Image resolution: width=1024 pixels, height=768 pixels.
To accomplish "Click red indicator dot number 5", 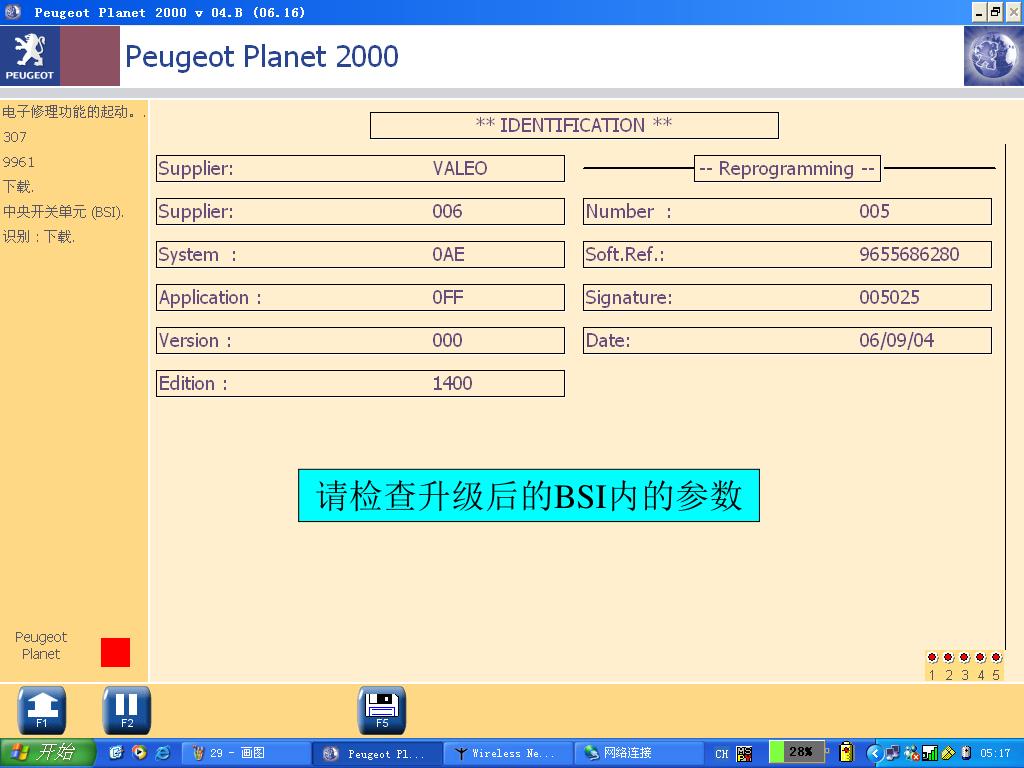I will (x=996, y=658).
